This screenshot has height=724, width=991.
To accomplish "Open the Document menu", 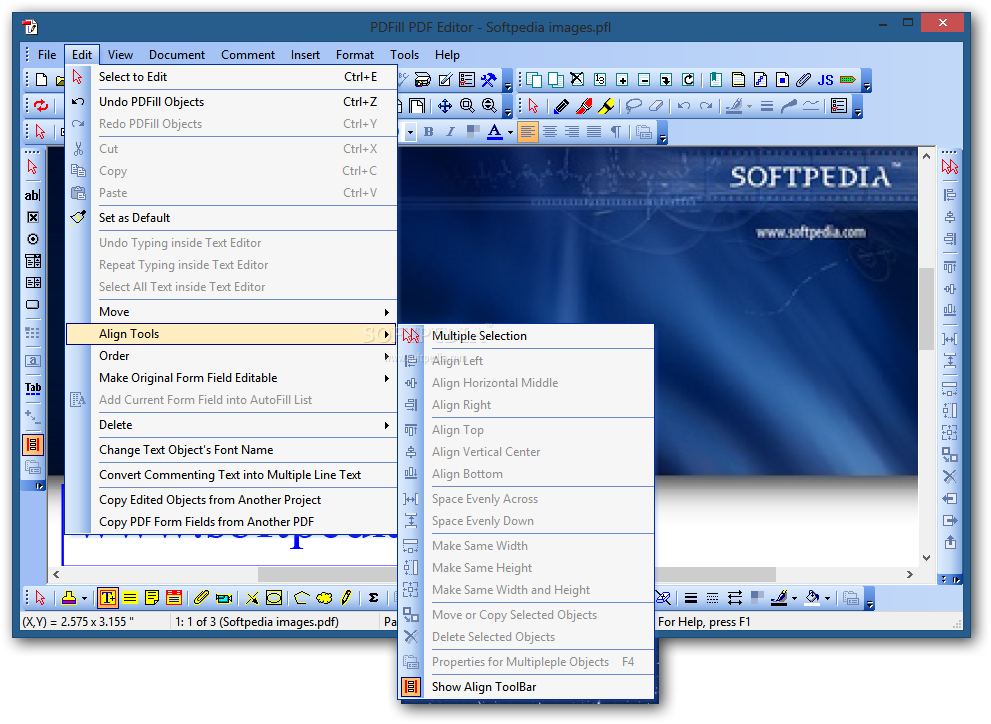I will point(176,54).
